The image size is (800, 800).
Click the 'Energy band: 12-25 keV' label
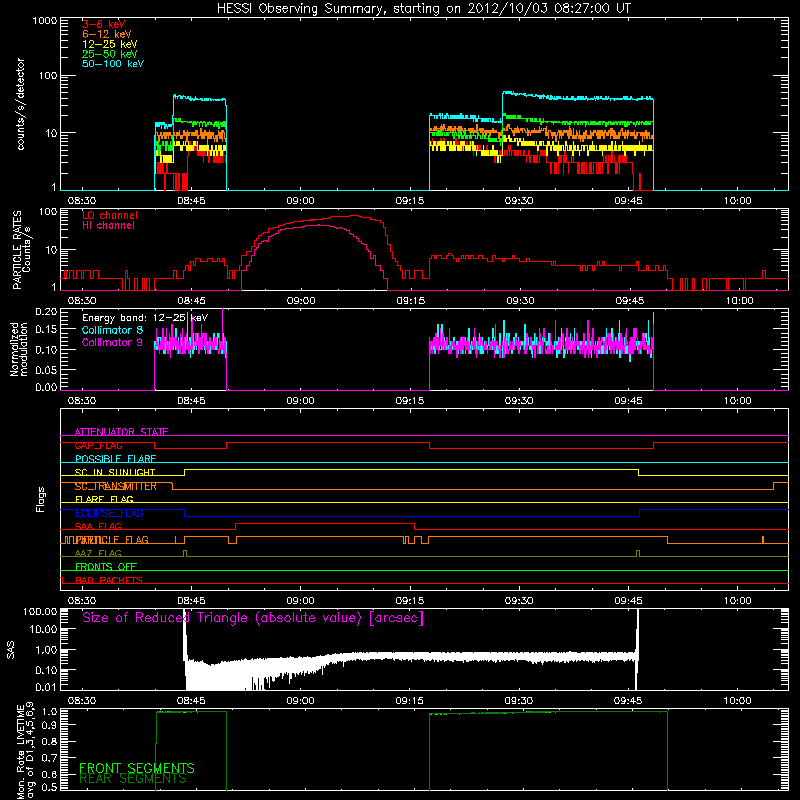pyautogui.click(x=145, y=318)
